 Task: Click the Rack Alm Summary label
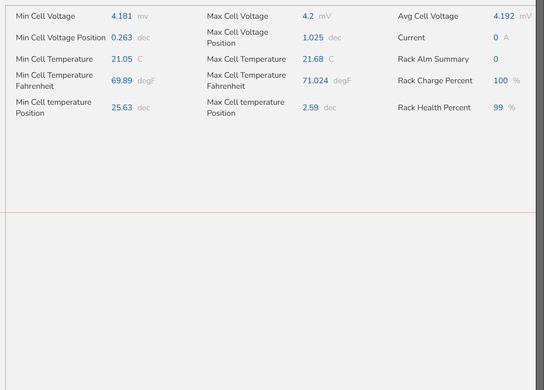click(x=433, y=59)
